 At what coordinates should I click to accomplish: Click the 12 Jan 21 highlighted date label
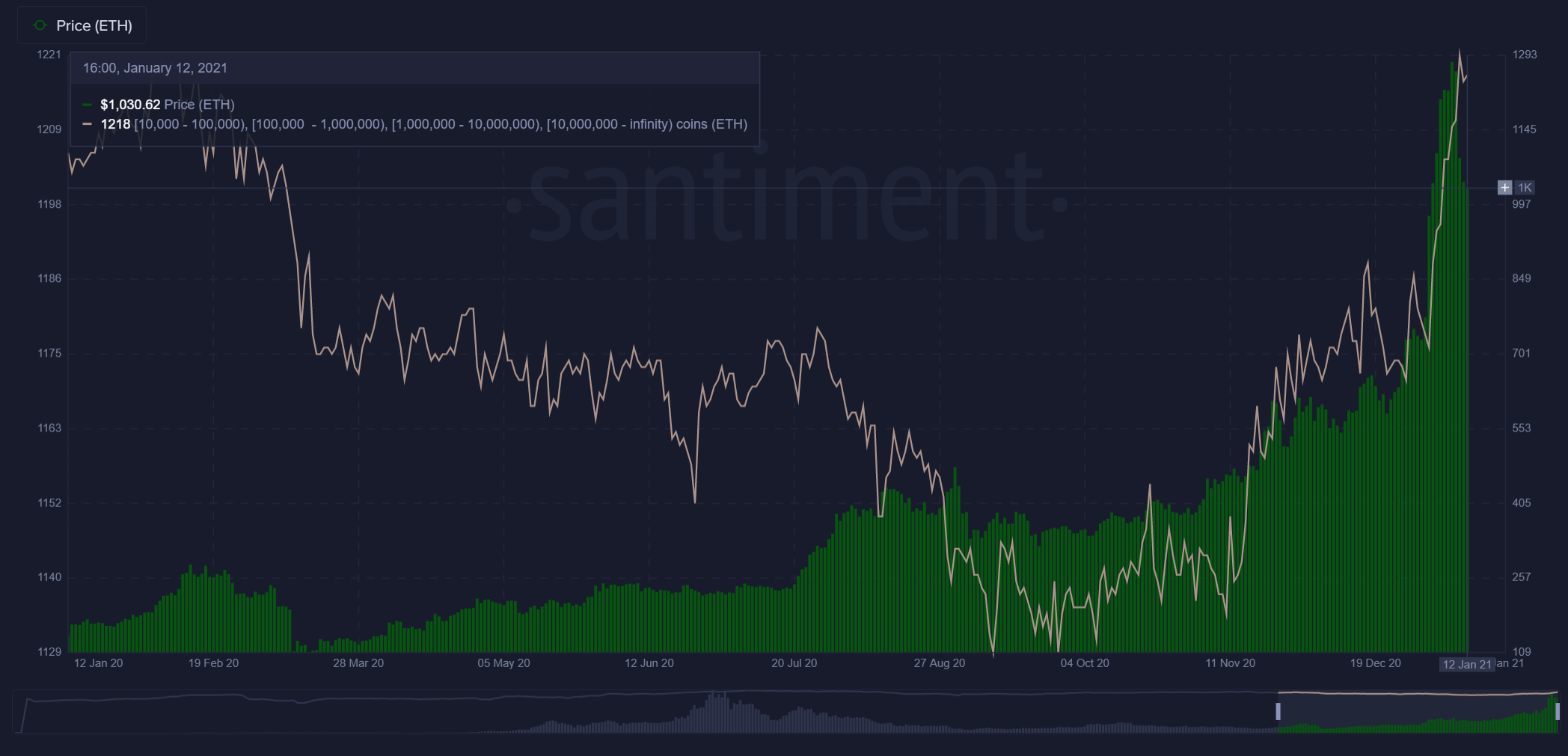point(1467,664)
